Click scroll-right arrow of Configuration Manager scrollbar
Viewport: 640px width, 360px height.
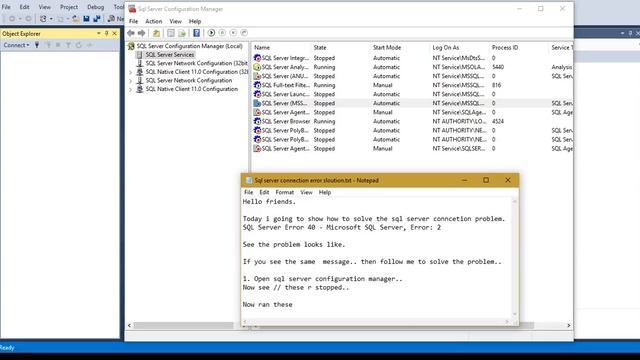click(569, 325)
